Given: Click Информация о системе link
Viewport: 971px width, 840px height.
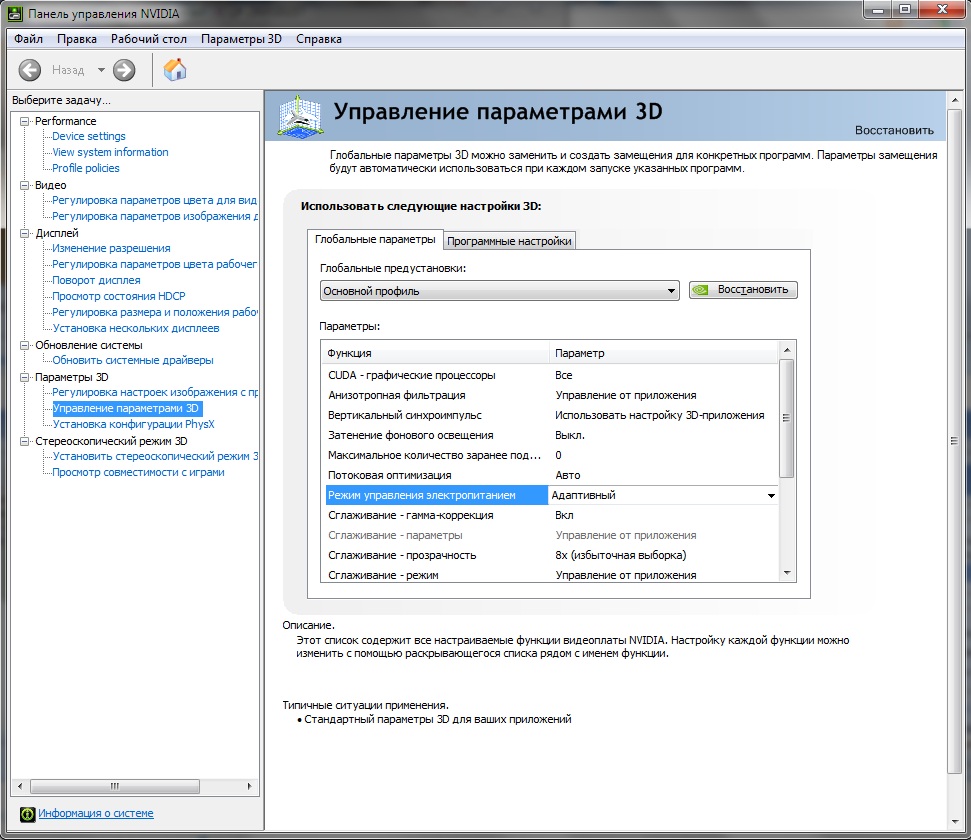Looking at the screenshot, I should [96, 813].
